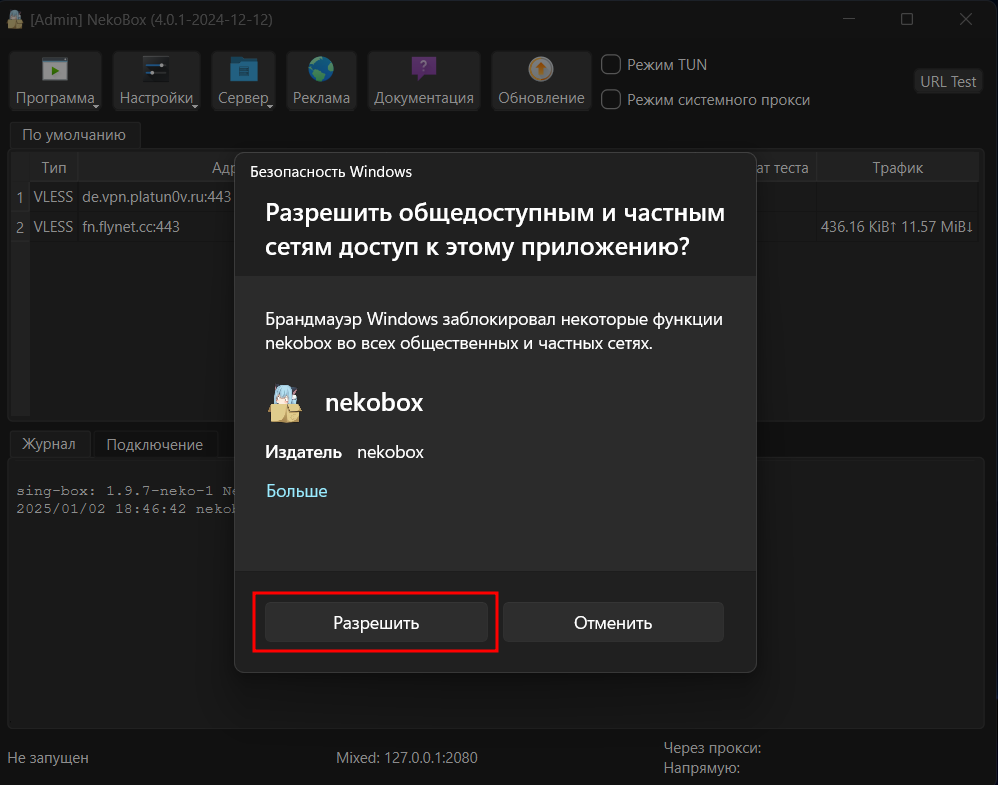998x785 pixels.
Task: Enable the Режим TUN checkbox
Action: pos(611,65)
